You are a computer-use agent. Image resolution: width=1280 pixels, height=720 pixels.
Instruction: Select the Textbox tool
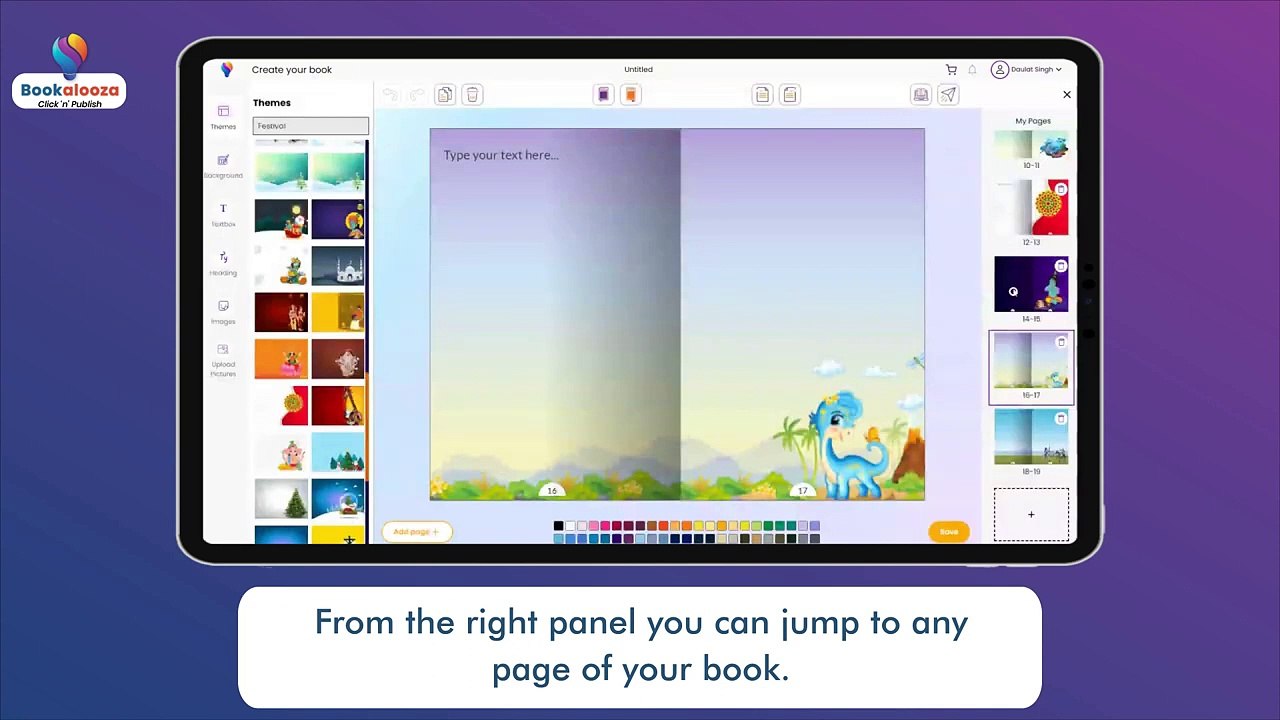[x=223, y=215]
